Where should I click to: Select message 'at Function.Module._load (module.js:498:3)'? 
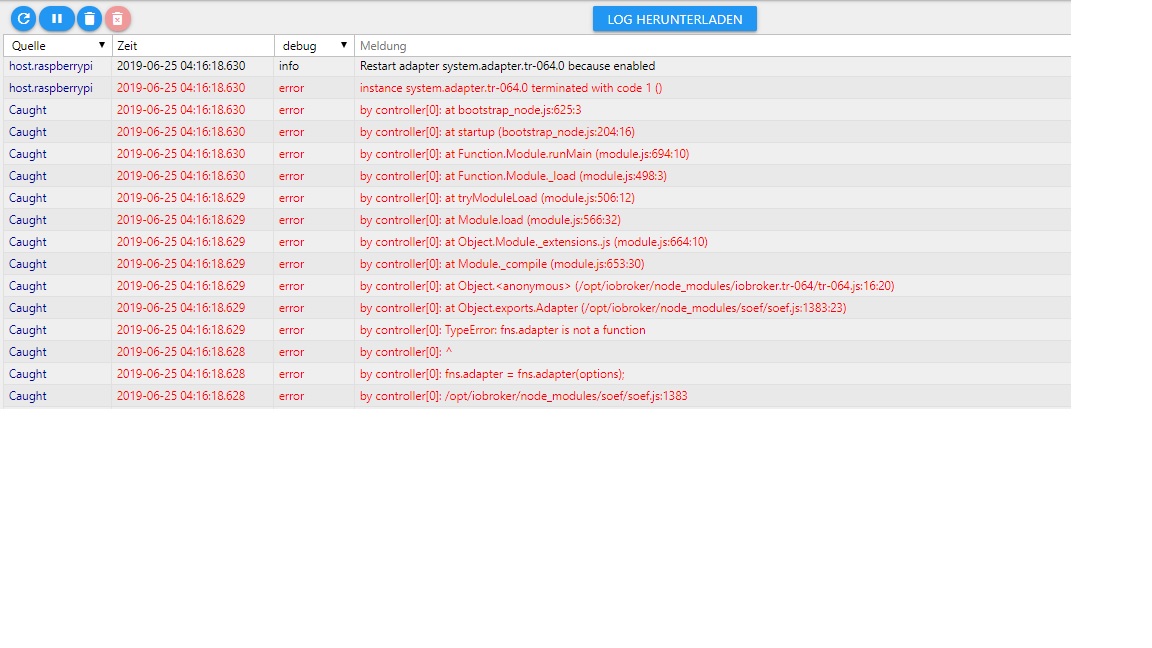[x=514, y=176]
